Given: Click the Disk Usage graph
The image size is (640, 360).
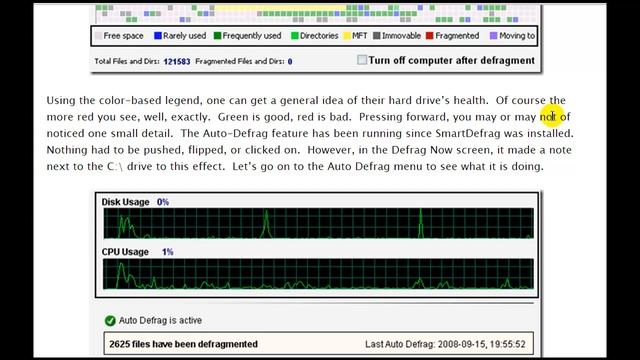Looking at the screenshot, I should pyautogui.click(x=318, y=223).
